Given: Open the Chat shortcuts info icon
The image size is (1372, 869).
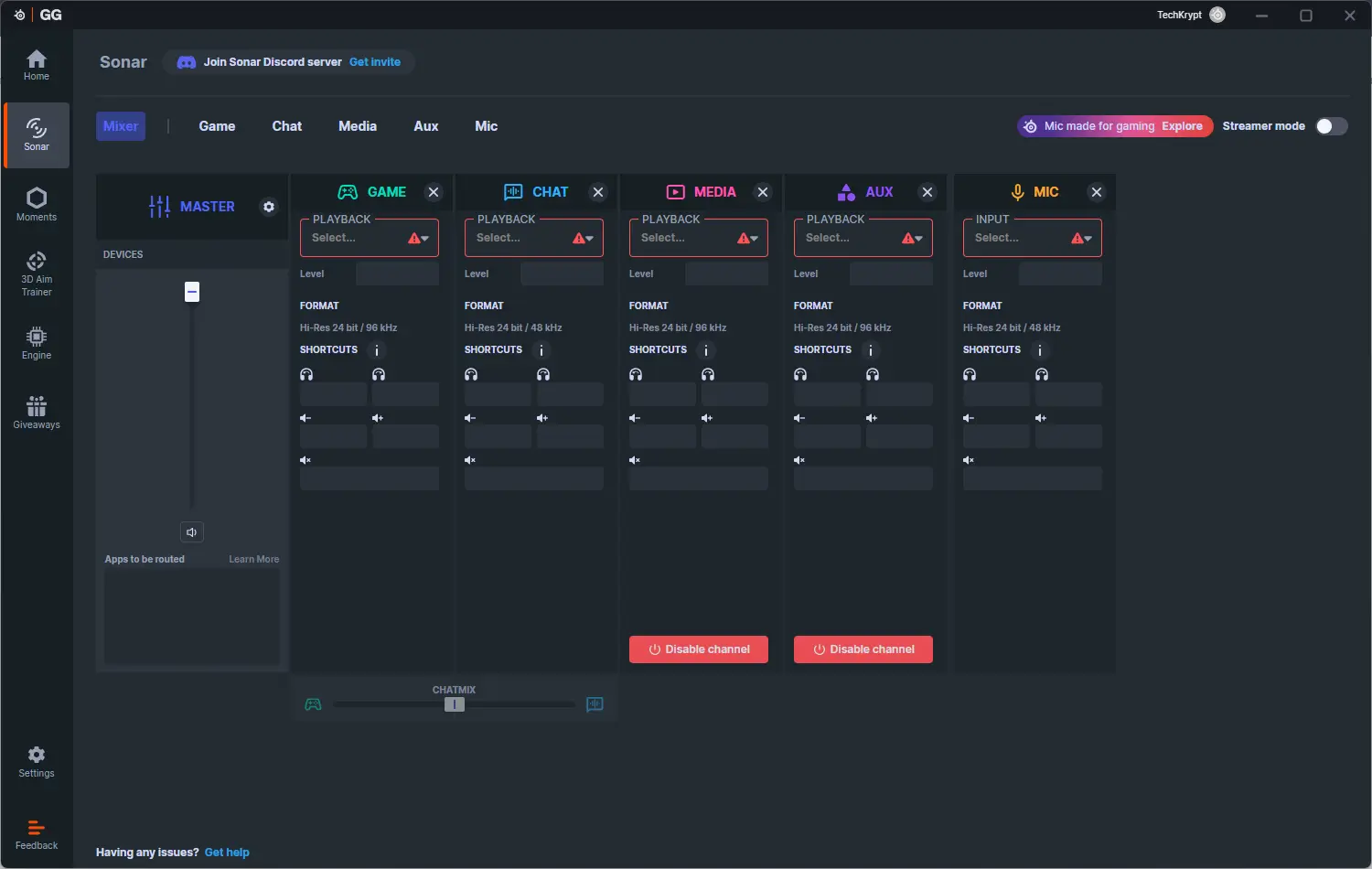Looking at the screenshot, I should click(x=541, y=350).
